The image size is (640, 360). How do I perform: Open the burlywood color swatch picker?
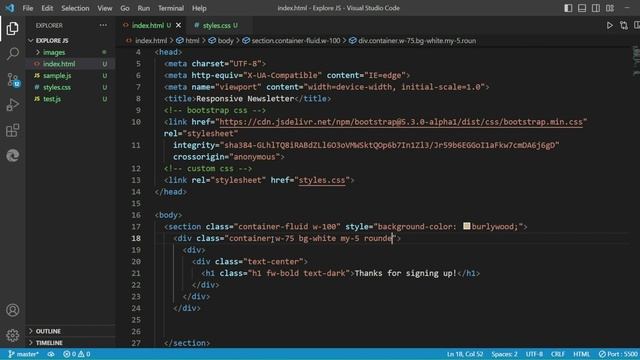coord(467,226)
